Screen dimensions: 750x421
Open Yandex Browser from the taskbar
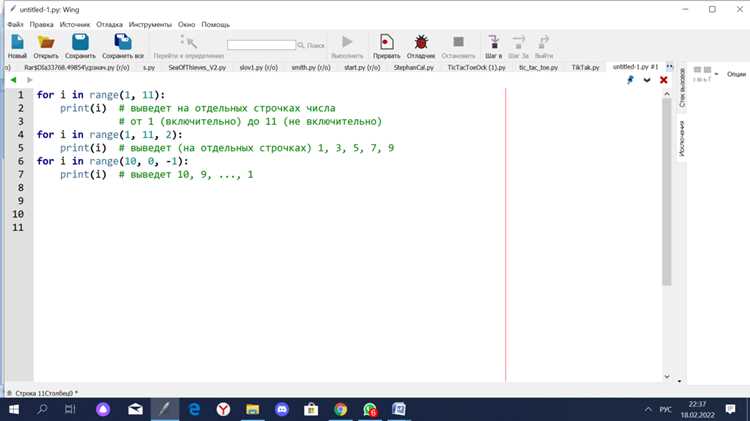(223, 410)
